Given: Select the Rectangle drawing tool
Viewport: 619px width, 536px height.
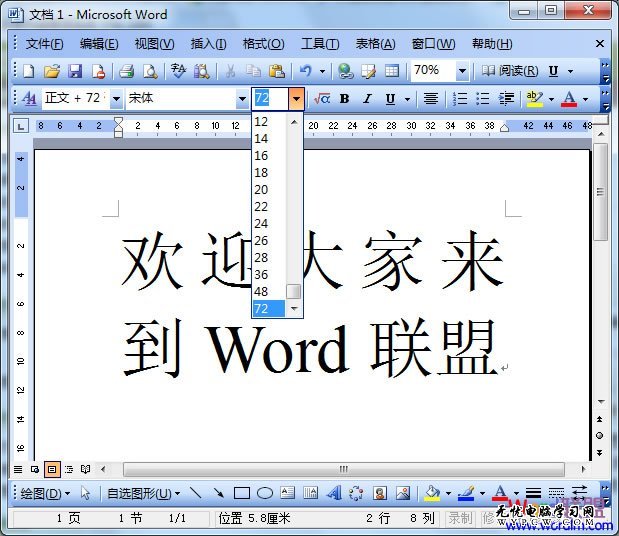Looking at the screenshot, I should (242, 493).
